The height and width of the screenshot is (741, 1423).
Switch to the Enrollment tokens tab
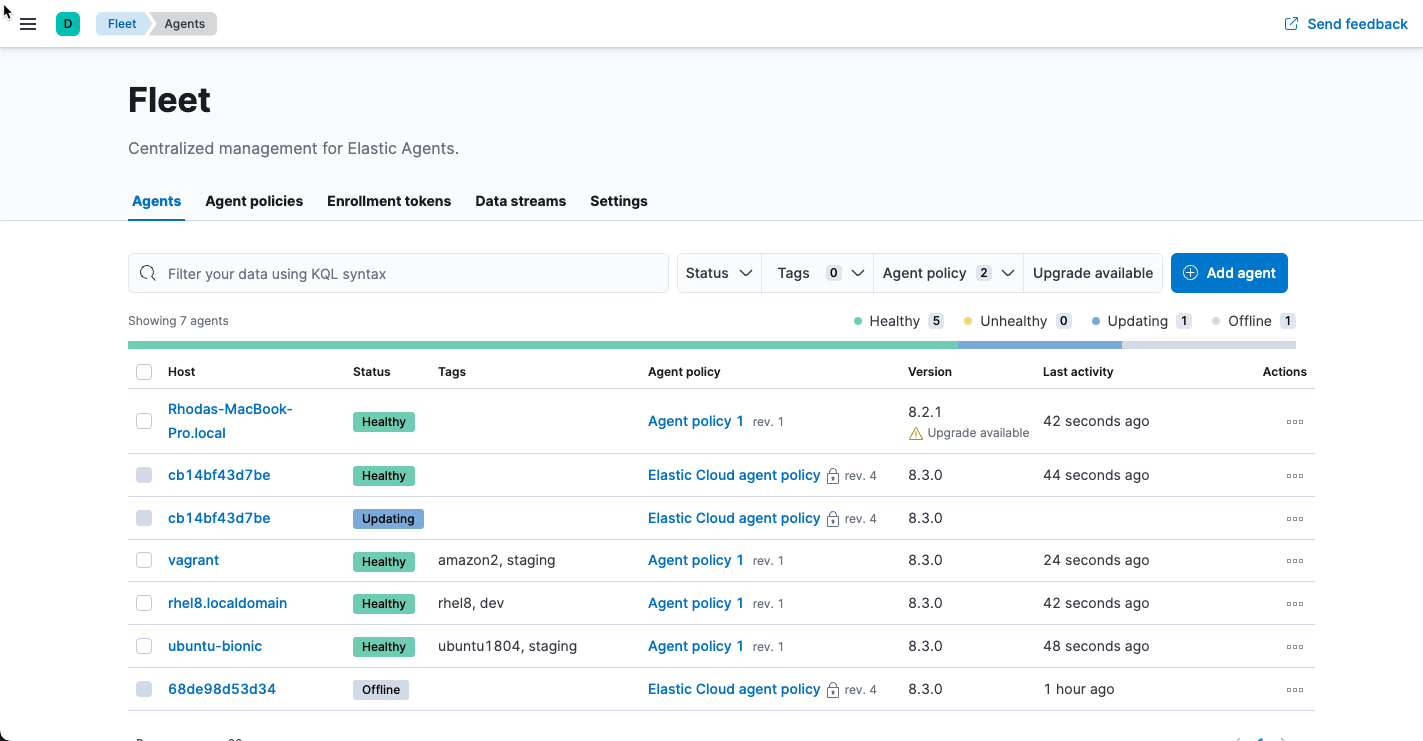(x=389, y=201)
